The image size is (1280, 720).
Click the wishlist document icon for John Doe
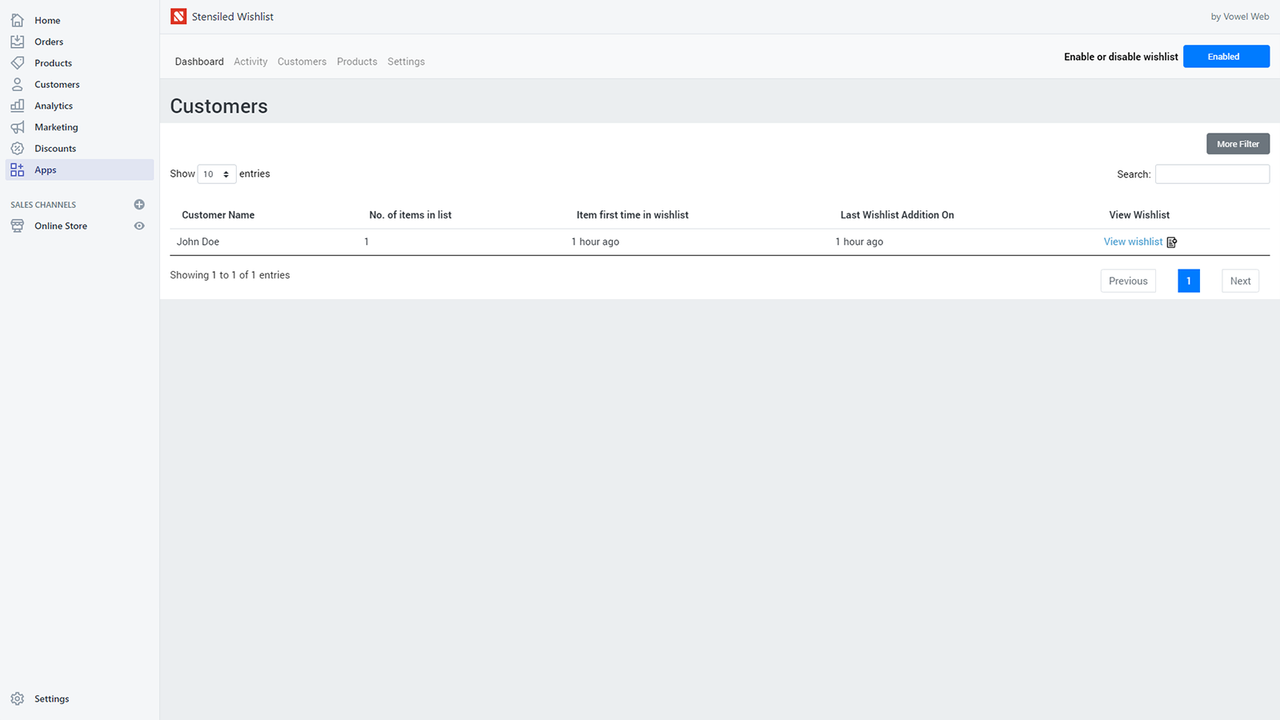coord(1172,242)
